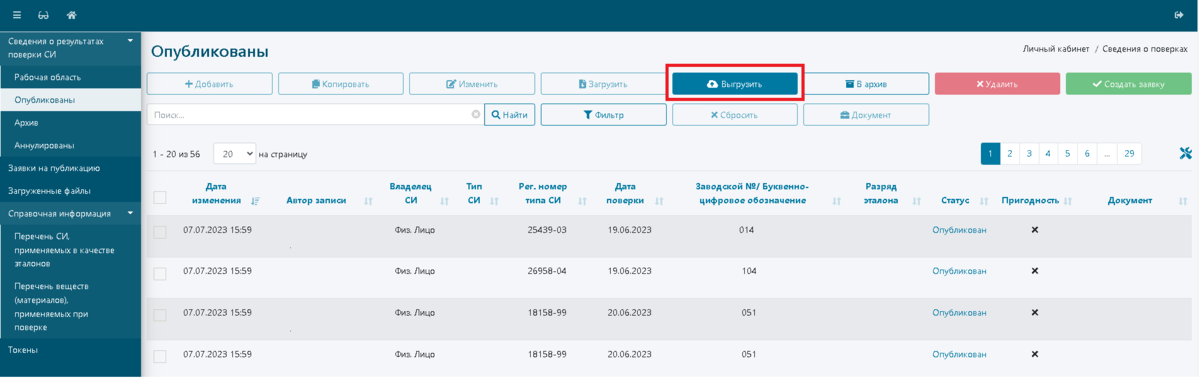Select all rows with header checkbox
1200x380 pixels.
pos(160,197)
